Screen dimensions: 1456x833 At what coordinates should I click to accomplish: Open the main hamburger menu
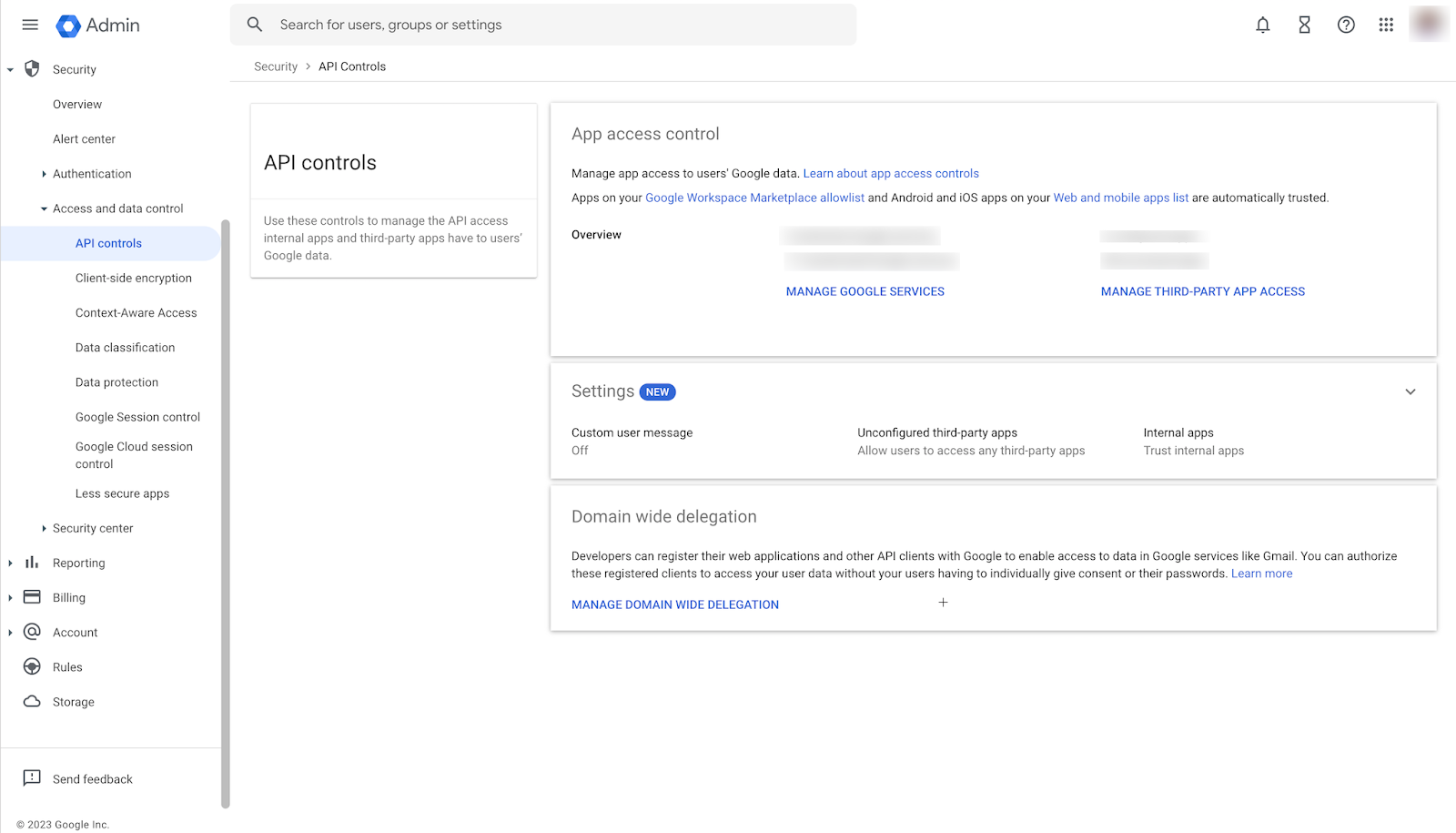pyautogui.click(x=30, y=25)
